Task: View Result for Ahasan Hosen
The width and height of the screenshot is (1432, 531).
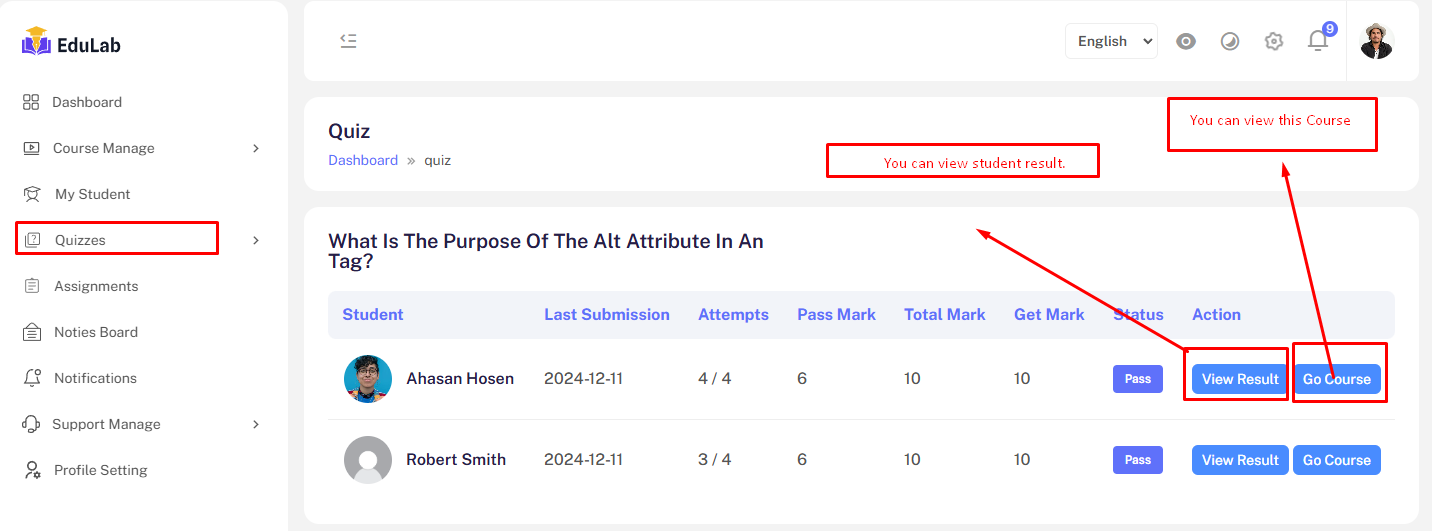Action: [1239, 379]
